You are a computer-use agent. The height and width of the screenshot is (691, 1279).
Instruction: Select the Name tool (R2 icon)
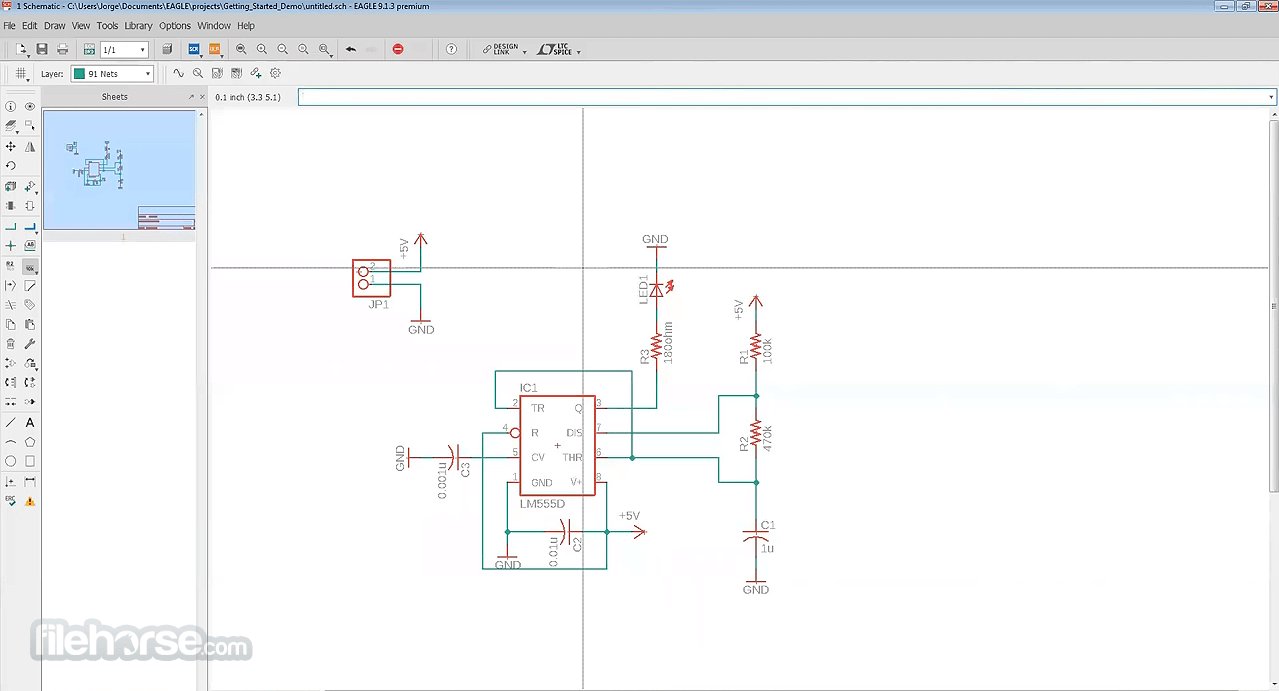11,266
